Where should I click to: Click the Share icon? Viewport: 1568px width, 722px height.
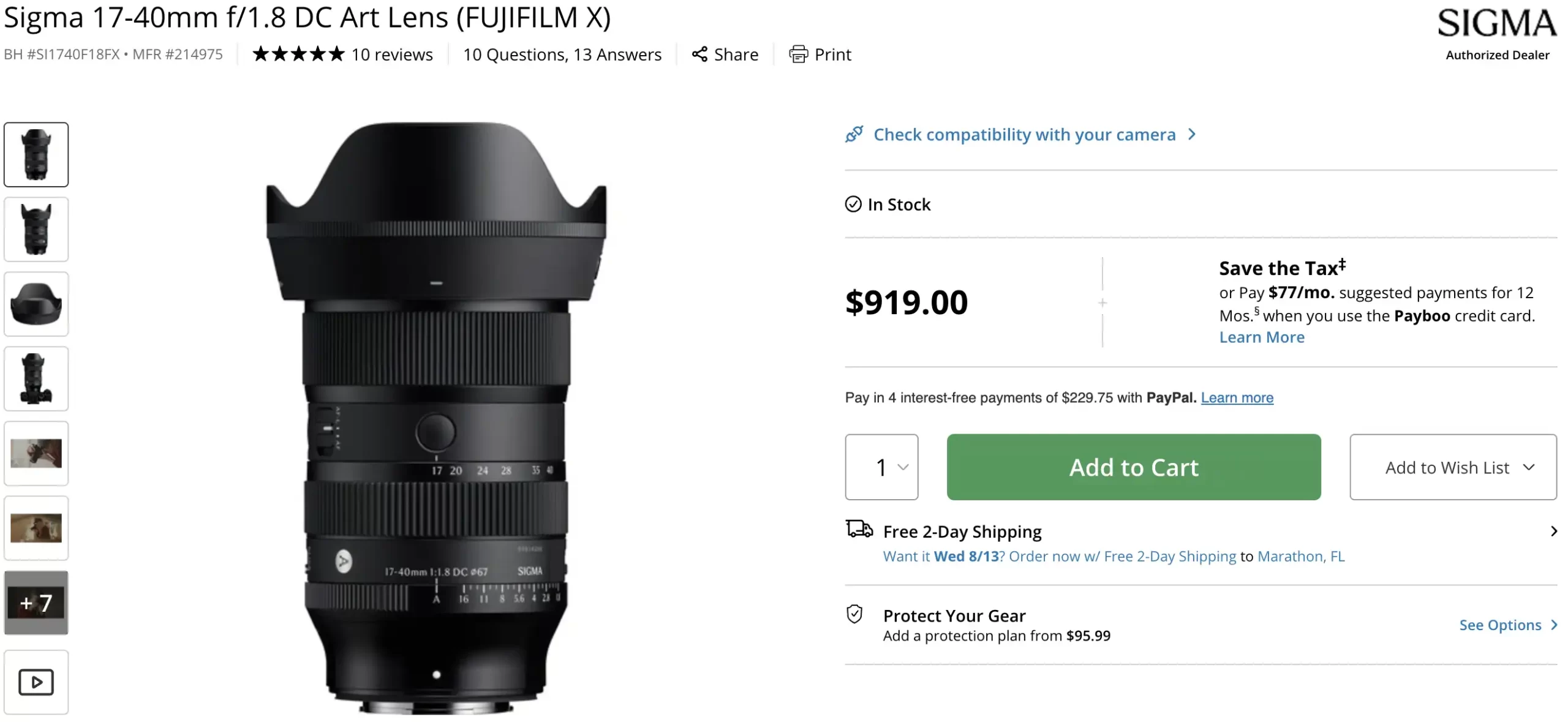click(x=699, y=55)
